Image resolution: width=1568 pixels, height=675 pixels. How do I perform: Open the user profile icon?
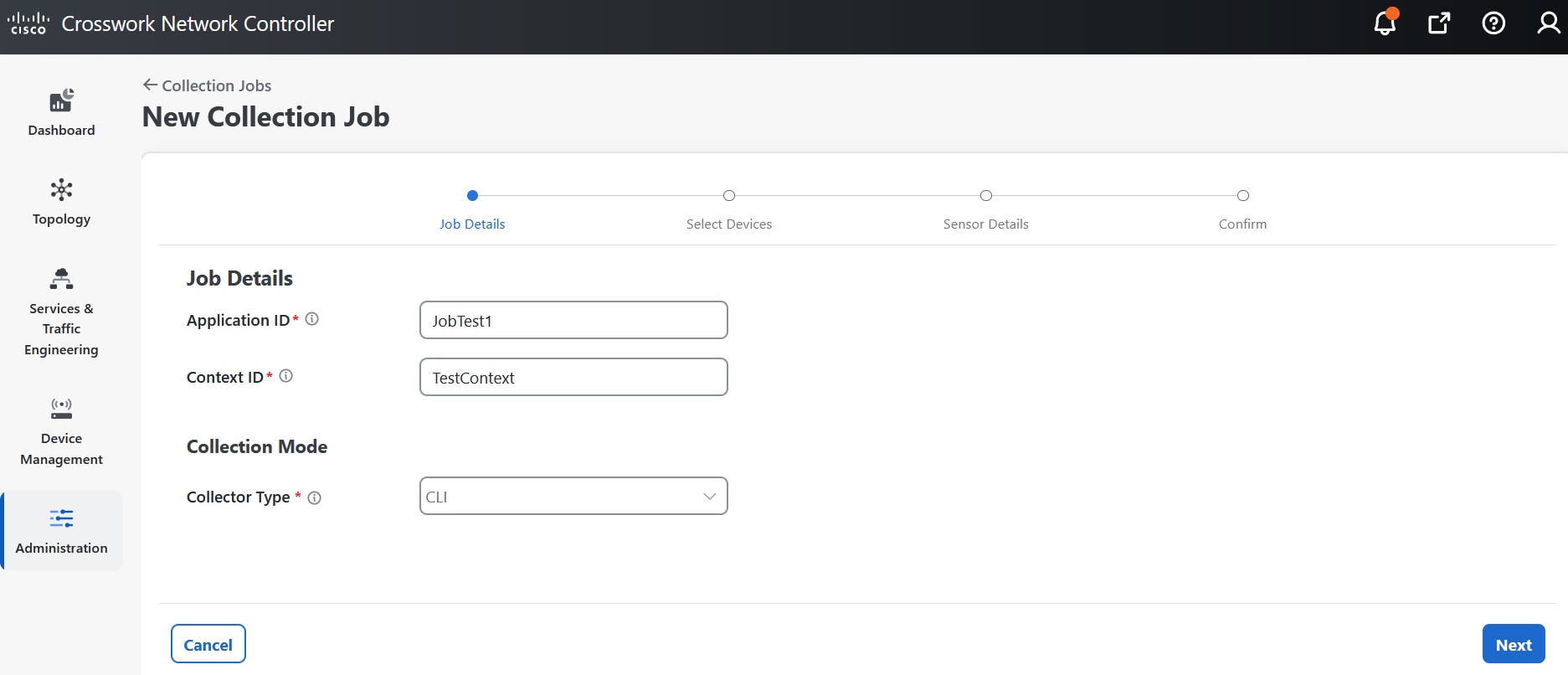point(1549,23)
